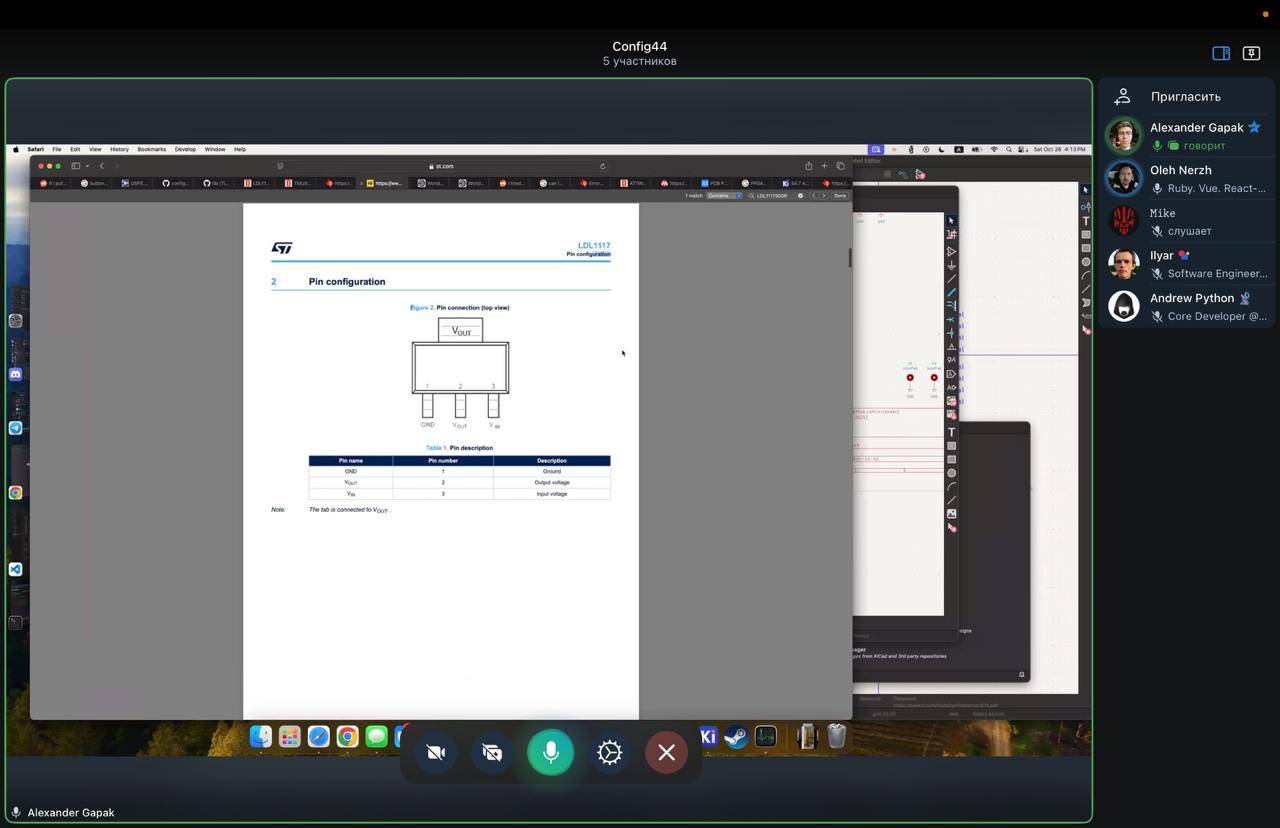Open the Bookmarks menu in Safari

point(152,149)
